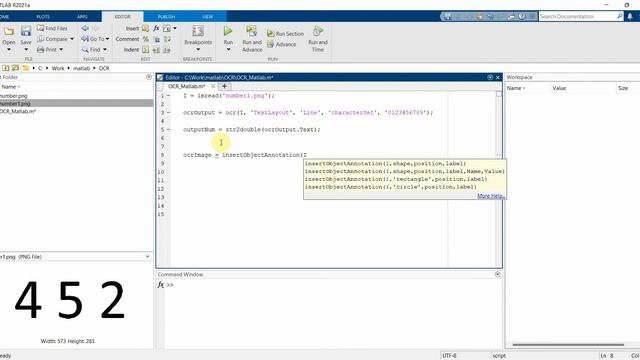Open the Open button dropdown arrow

9,50
